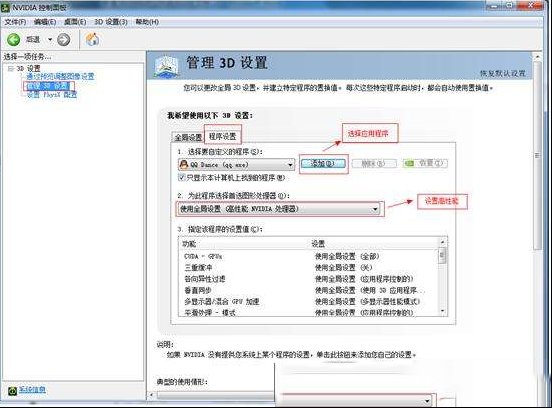Click the 恢复默认设置 link
Viewport: 552px width, 408px height.
[x=503, y=73]
